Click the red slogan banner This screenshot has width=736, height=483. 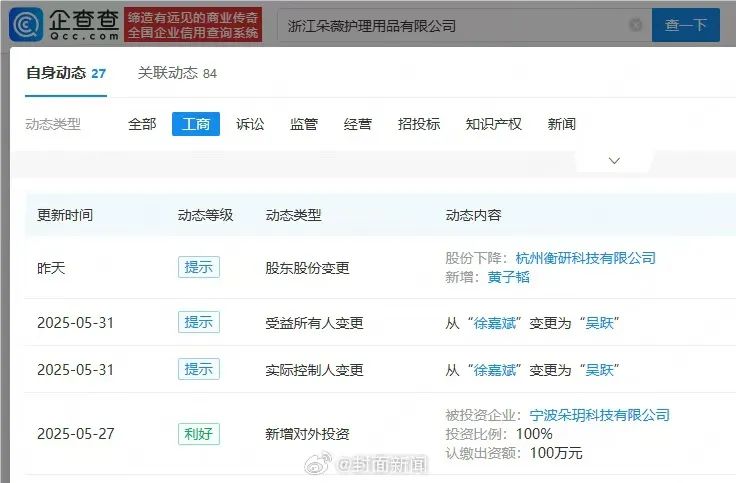[x=193, y=24]
